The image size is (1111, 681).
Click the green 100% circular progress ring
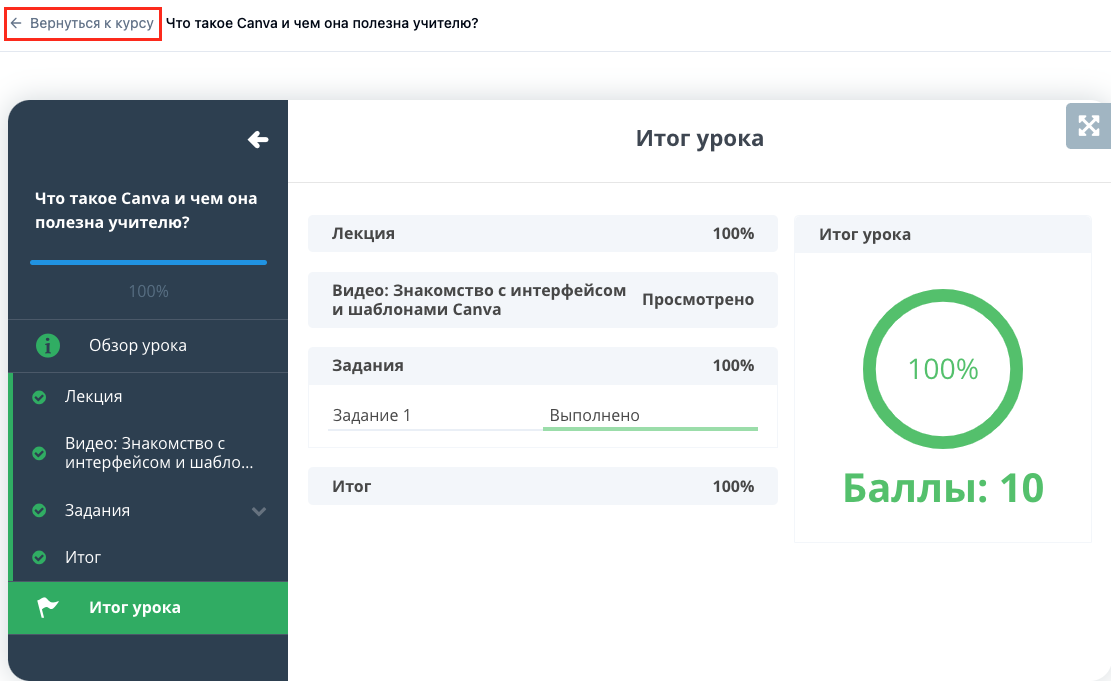pyautogui.click(x=942, y=368)
